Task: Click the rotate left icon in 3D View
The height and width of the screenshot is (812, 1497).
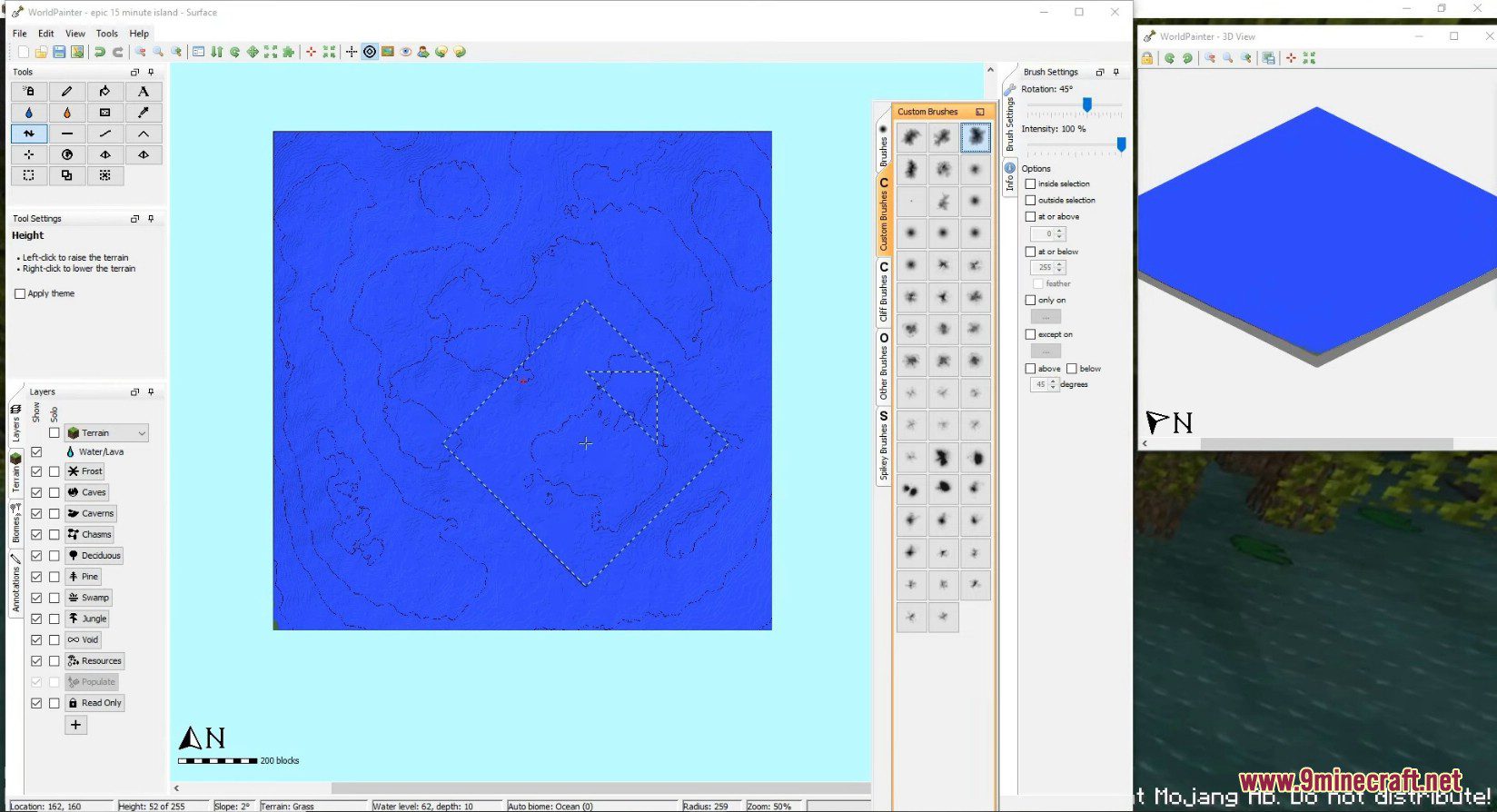Action: tap(1169, 58)
